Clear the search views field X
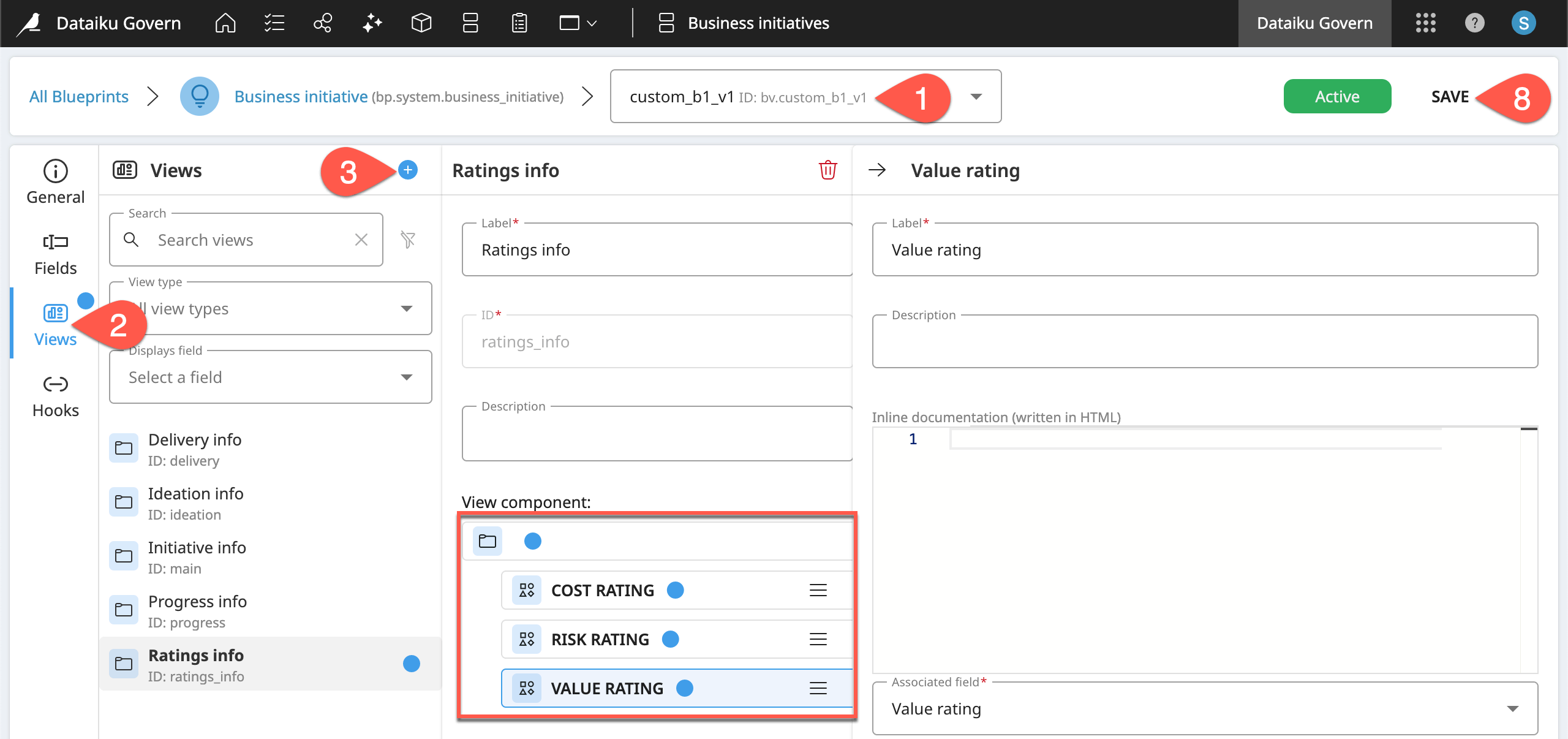1568x739 pixels. (x=361, y=240)
